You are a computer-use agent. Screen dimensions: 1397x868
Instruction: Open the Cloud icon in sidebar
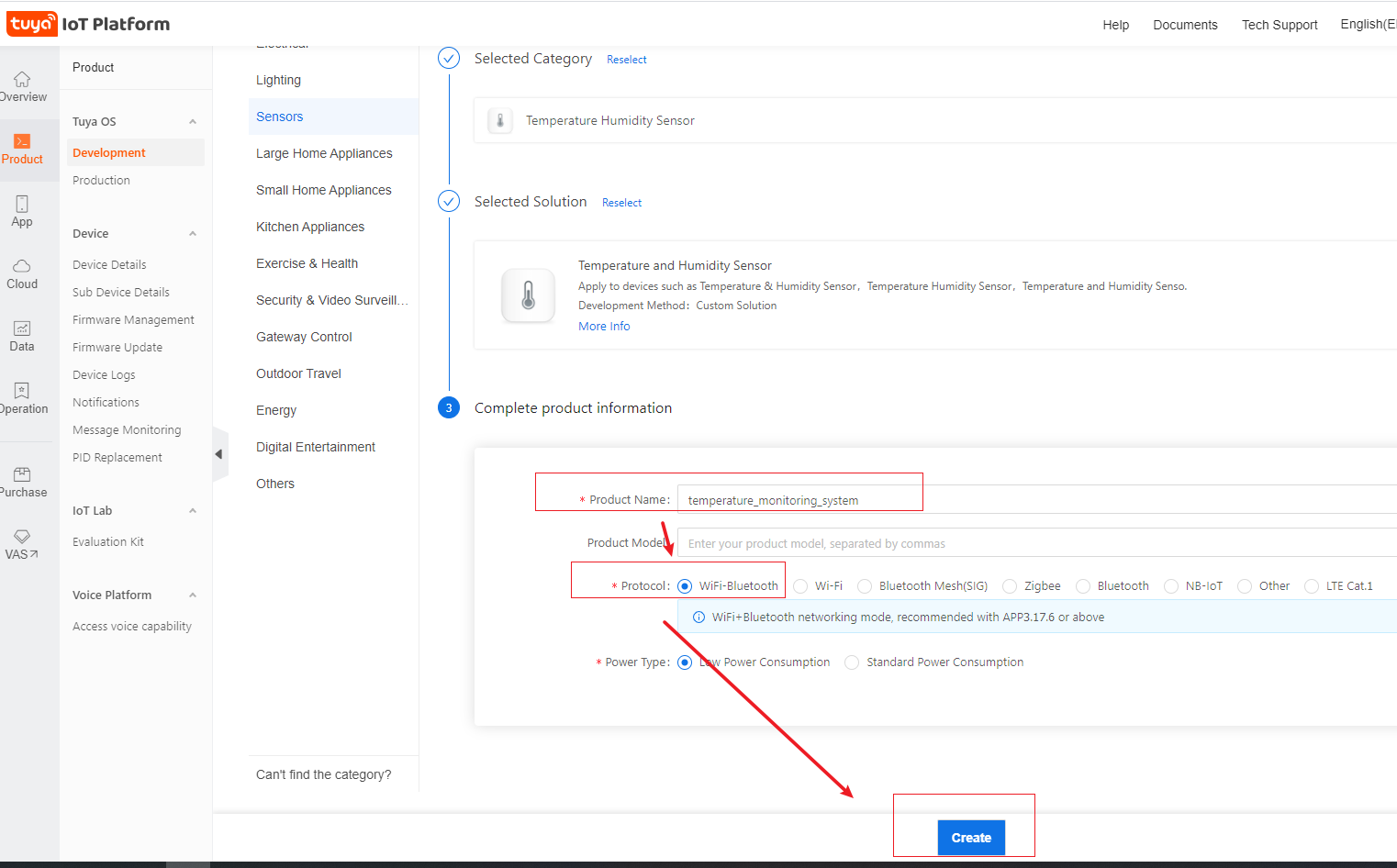click(22, 266)
